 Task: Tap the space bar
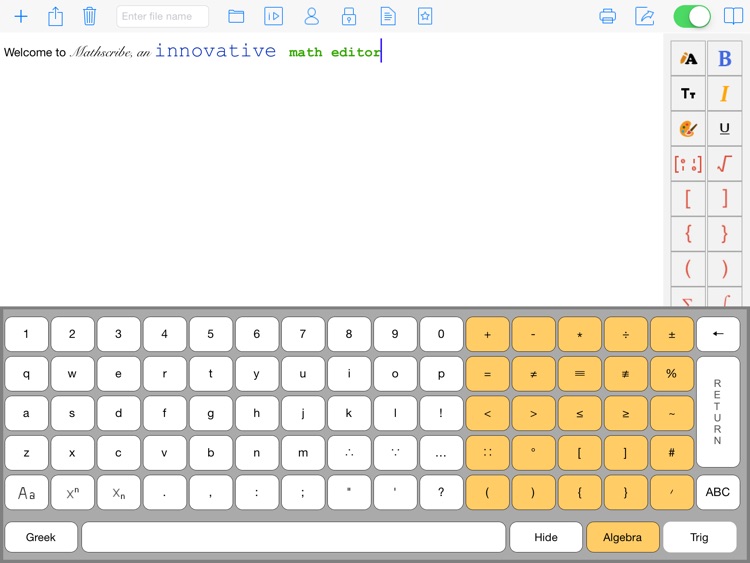tap(294, 537)
